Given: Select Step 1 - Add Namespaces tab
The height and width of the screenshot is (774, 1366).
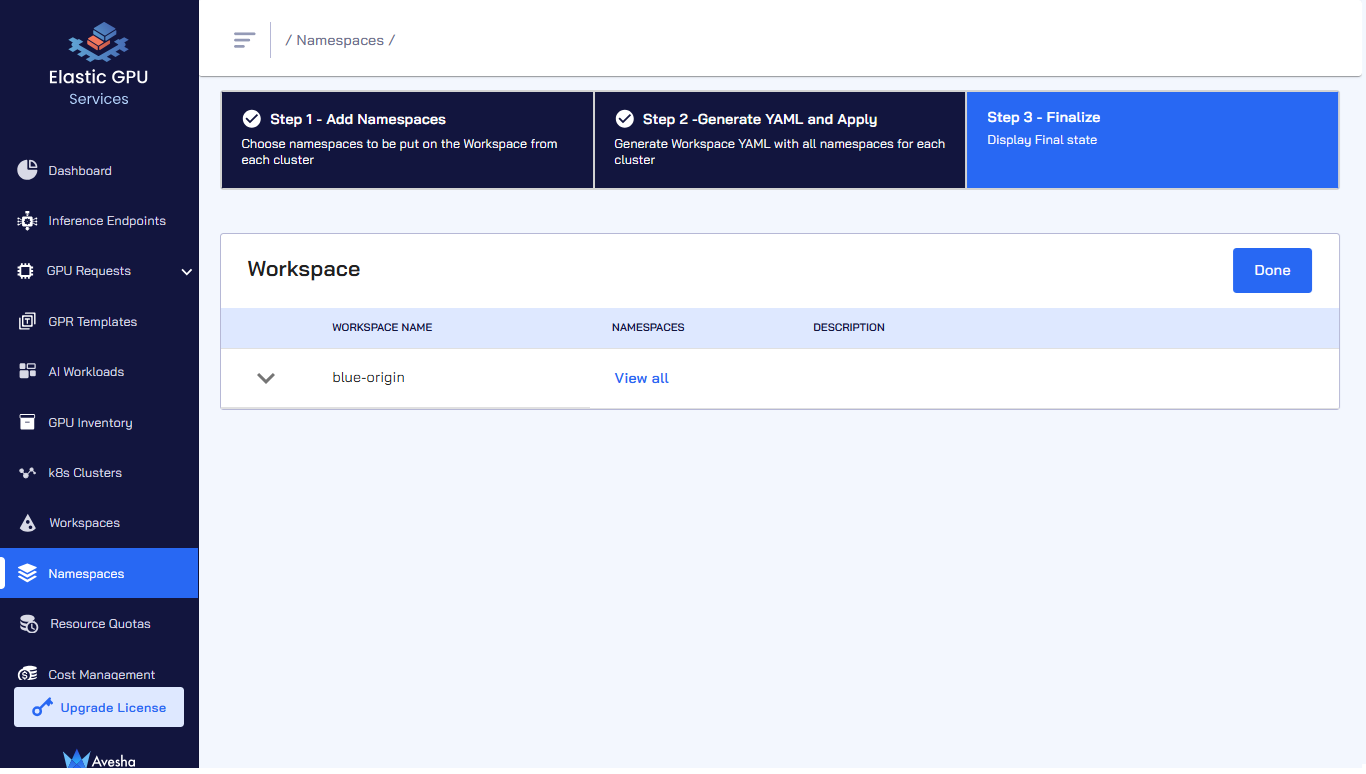Looking at the screenshot, I should point(407,140).
